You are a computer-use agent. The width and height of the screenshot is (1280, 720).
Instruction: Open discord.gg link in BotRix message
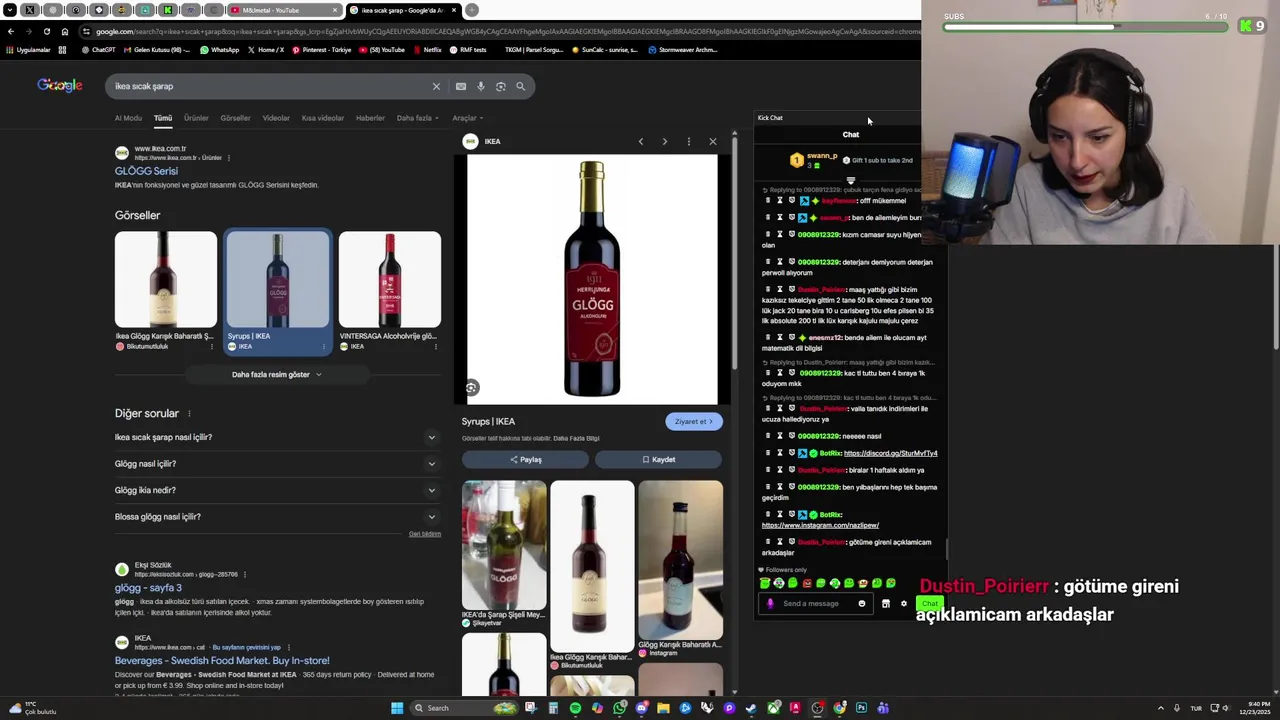click(x=890, y=453)
